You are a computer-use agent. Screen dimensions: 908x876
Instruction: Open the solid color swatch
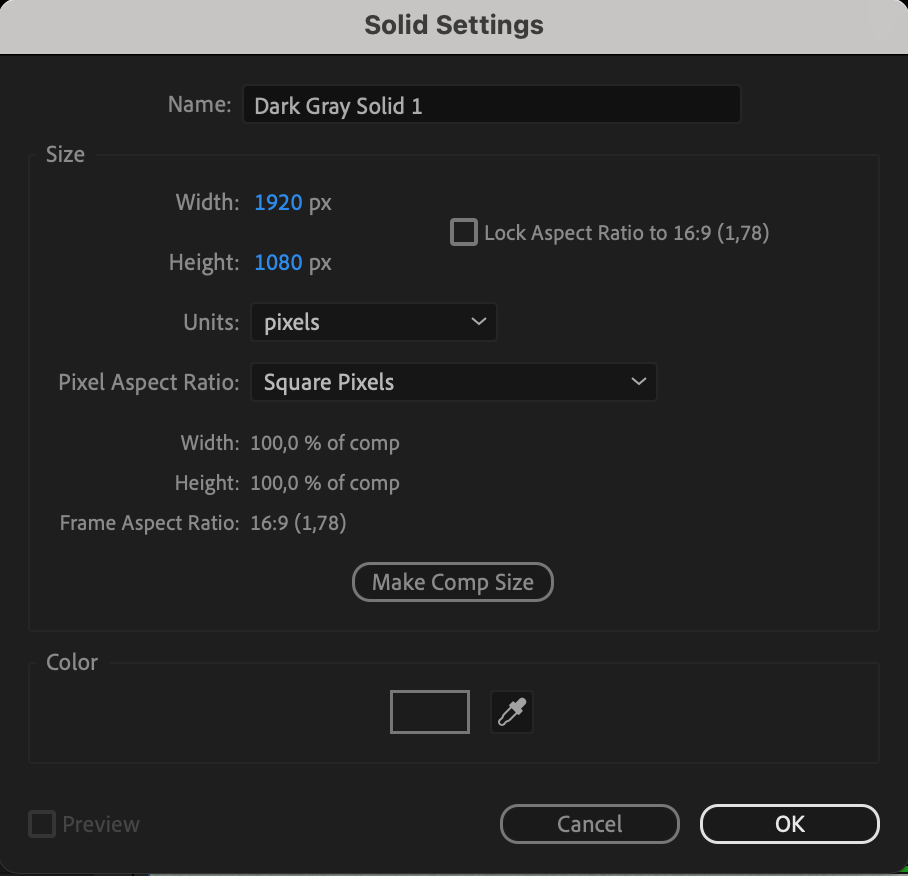pyautogui.click(x=429, y=712)
